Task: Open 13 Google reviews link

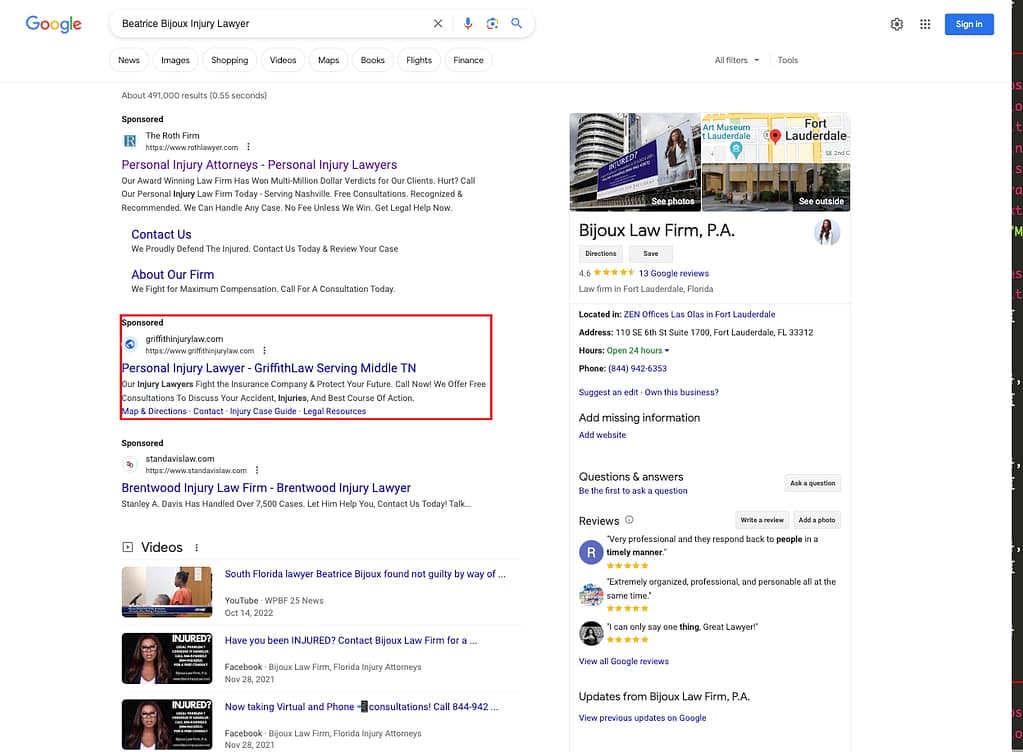Action: point(673,273)
